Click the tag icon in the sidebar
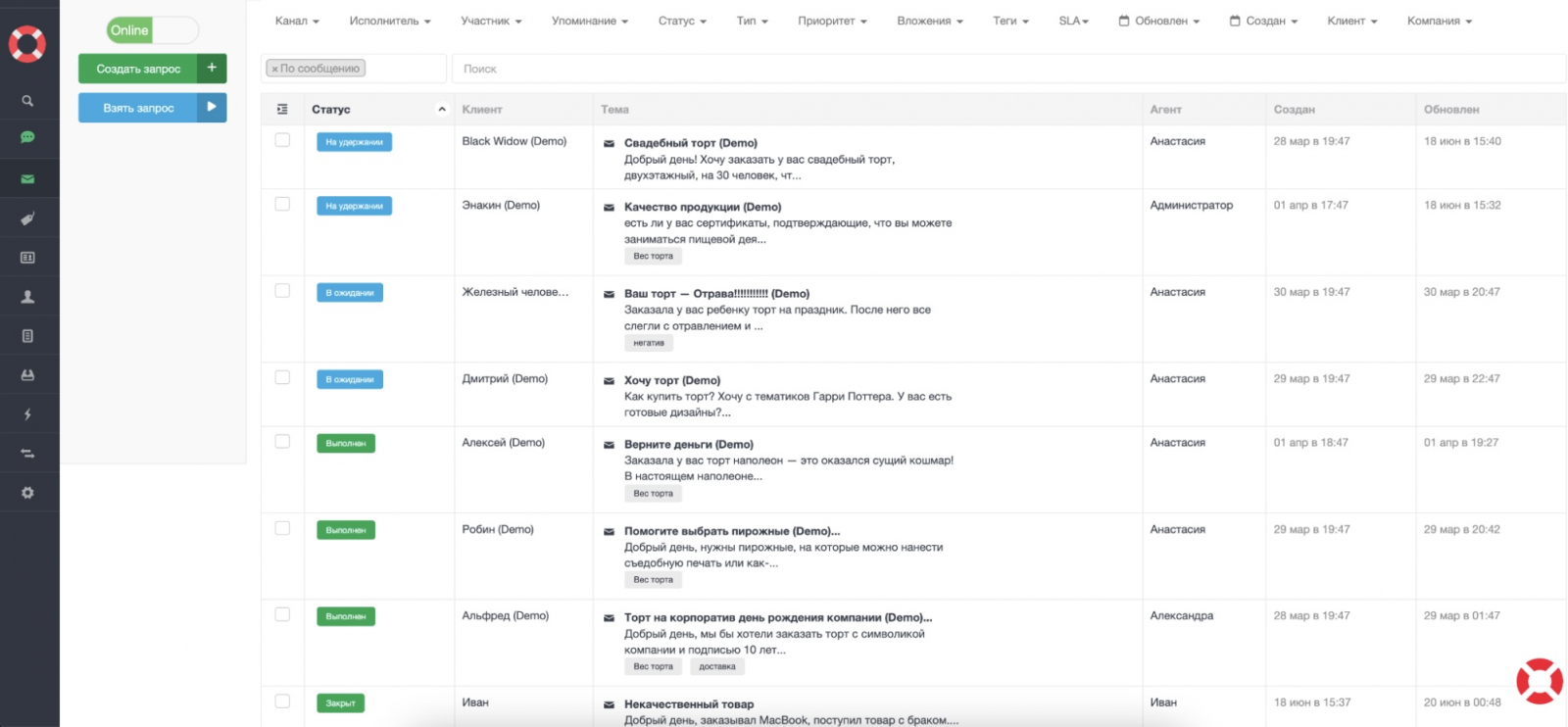Viewport: 1568px width, 727px height. [27, 218]
